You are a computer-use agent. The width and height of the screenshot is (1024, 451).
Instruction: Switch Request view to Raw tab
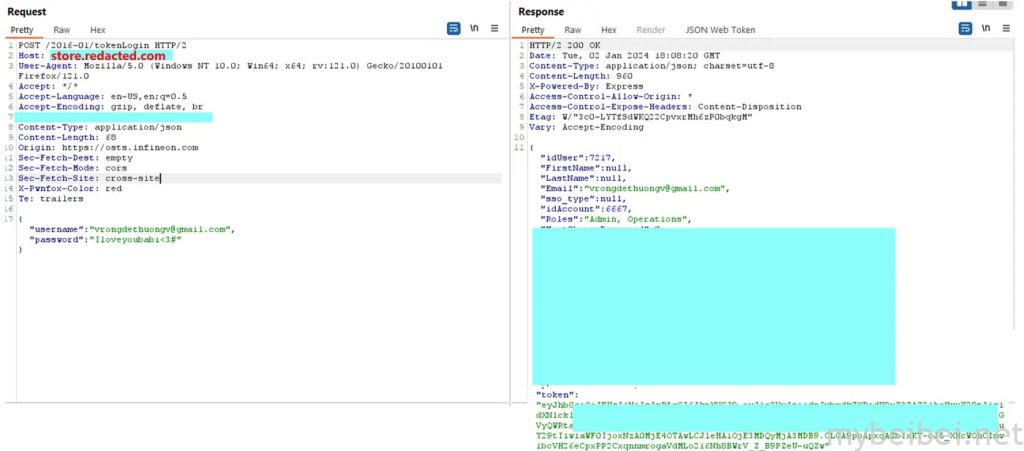point(62,30)
